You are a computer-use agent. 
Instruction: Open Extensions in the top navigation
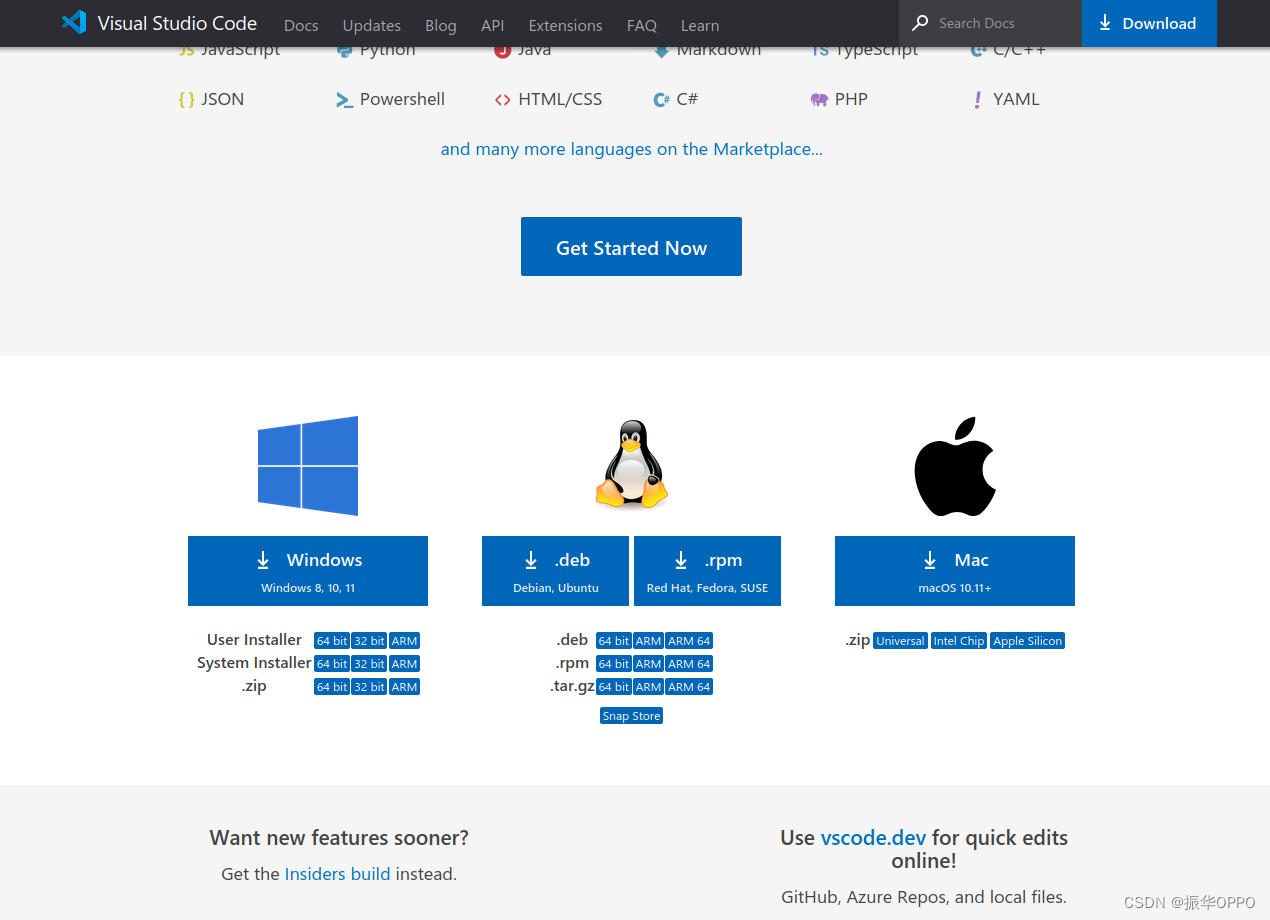pyautogui.click(x=566, y=25)
